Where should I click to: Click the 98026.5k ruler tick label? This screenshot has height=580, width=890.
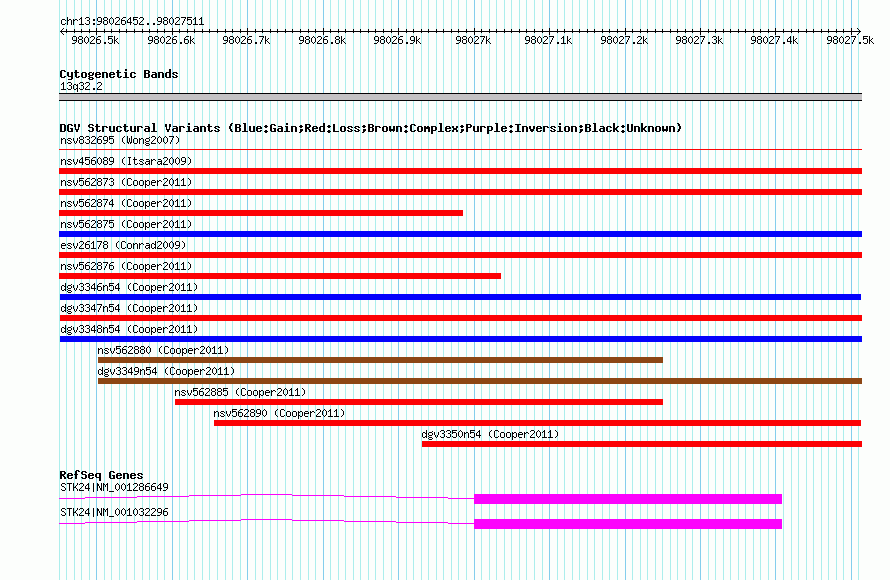(95, 40)
